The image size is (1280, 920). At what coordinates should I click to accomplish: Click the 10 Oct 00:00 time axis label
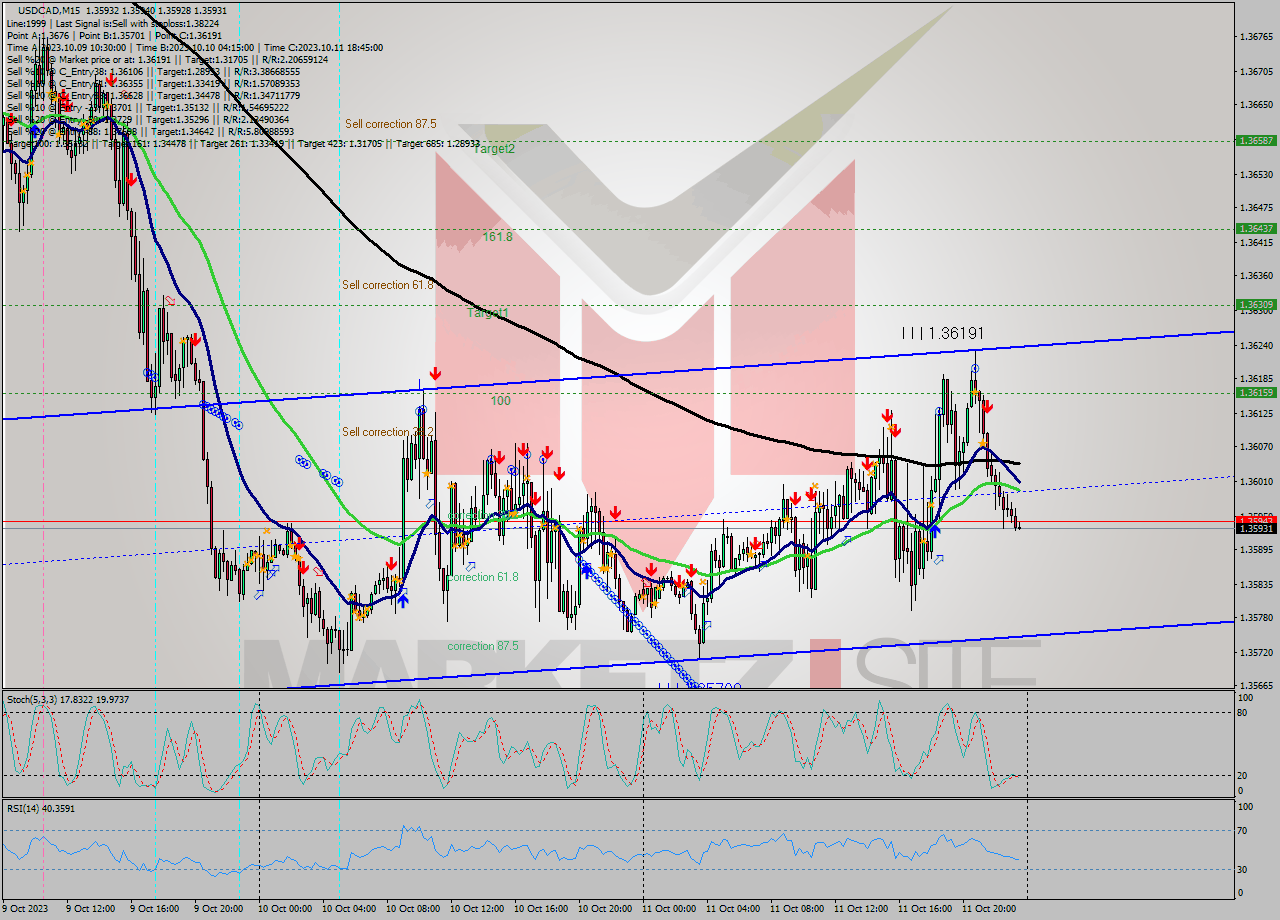286,908
